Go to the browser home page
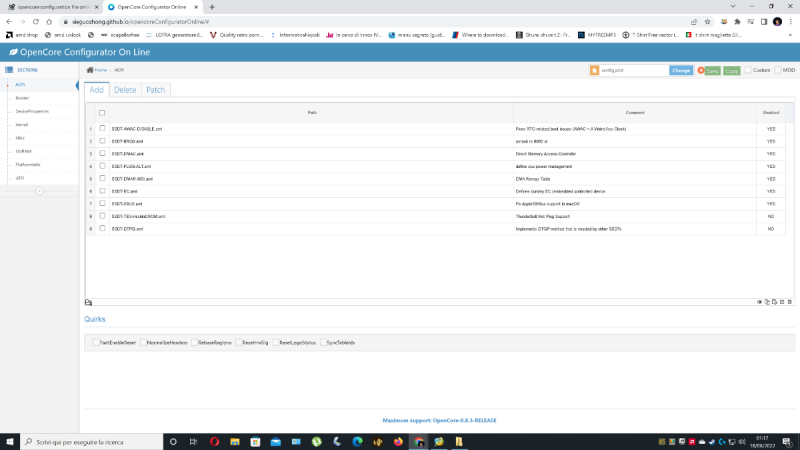 pyautogui.click(x=49, y=22)
